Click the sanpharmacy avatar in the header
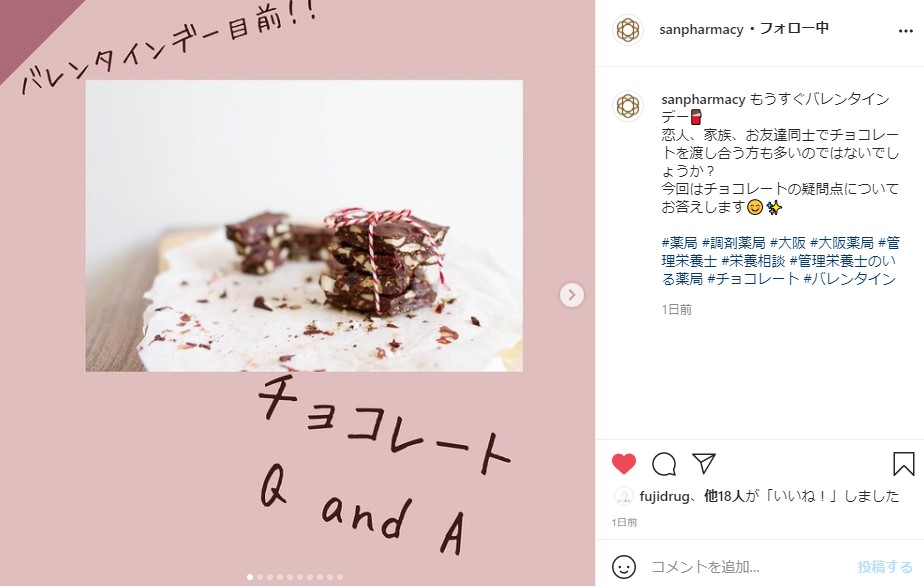The width and height of the screenshot is (924, 586). pyautogui.click(x=628, y=29)
